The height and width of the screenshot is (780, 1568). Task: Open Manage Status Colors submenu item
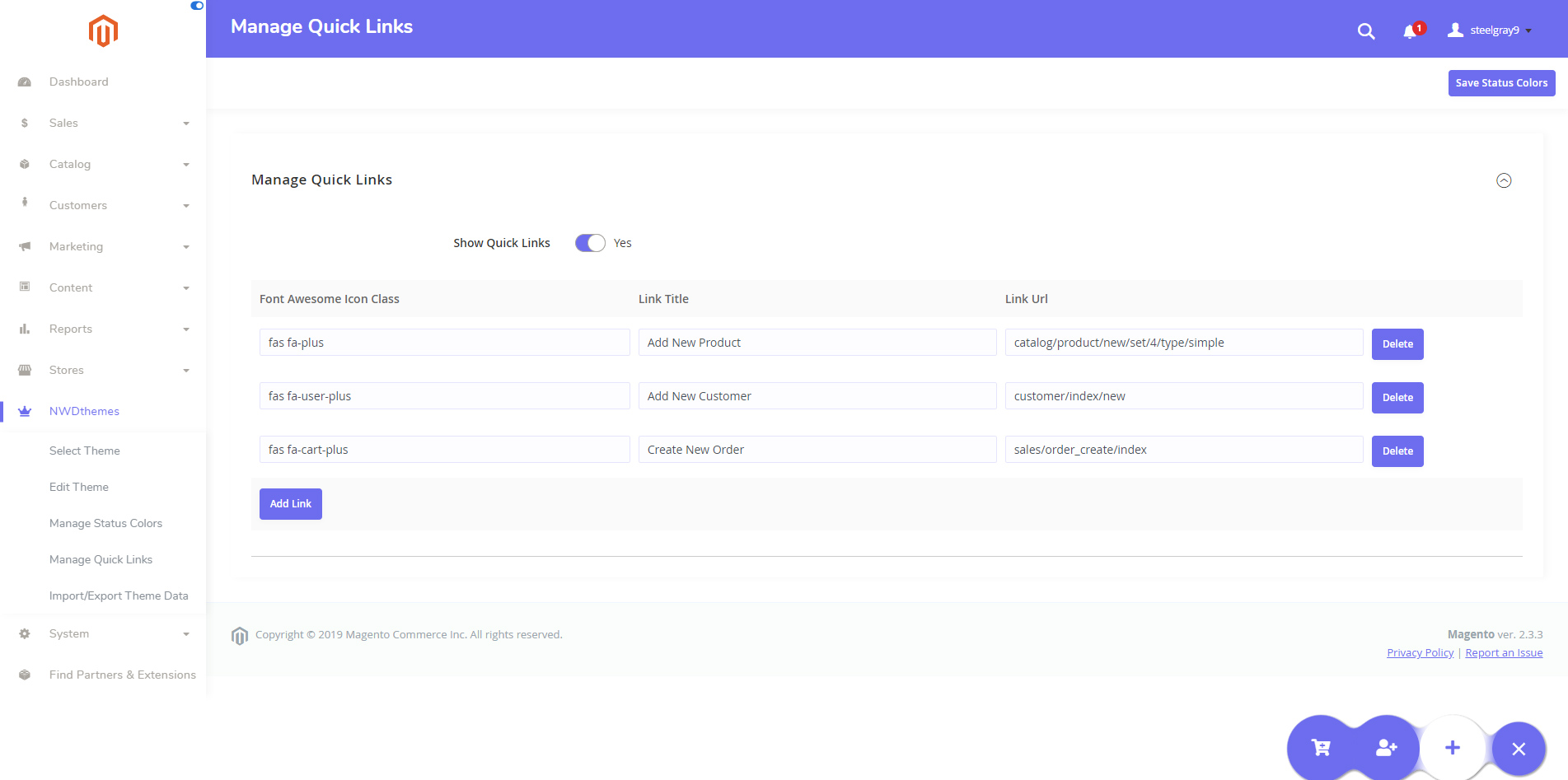(x=105, y=523)
